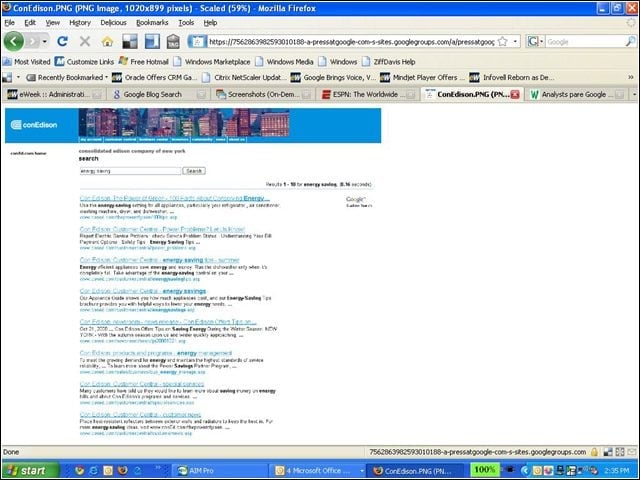This screenshot has width=640, height=480.
Task: Click the 'energy saving' search field on page
Action: (x=130, y=171)
